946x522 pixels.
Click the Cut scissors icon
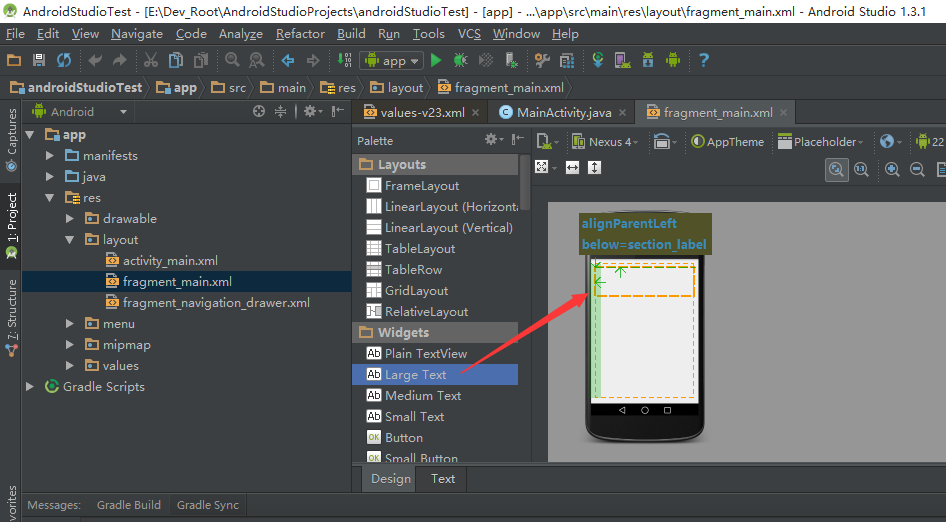tap(151, 61)
